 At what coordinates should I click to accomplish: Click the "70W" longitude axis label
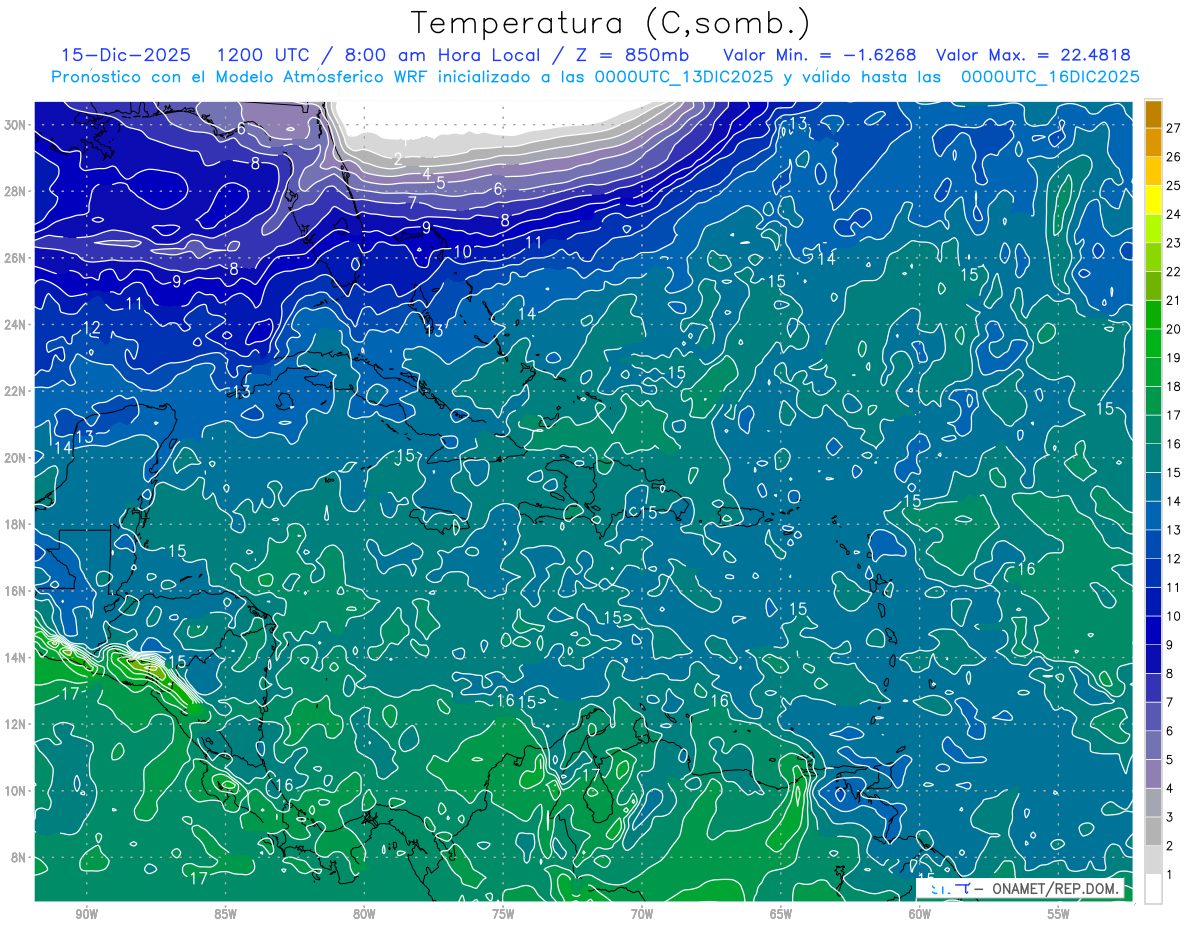(642, 914)
